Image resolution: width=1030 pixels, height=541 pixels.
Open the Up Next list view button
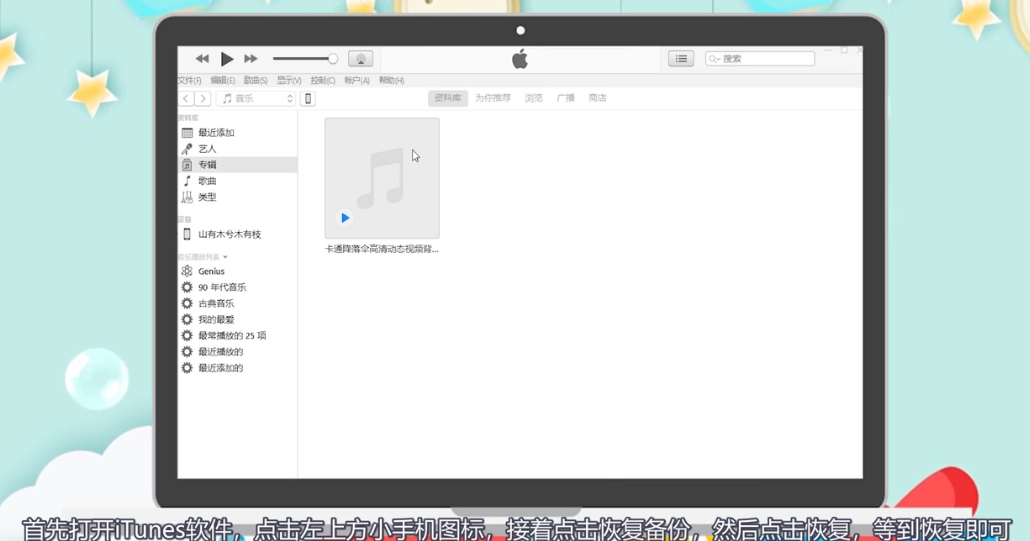coord(681,58)
